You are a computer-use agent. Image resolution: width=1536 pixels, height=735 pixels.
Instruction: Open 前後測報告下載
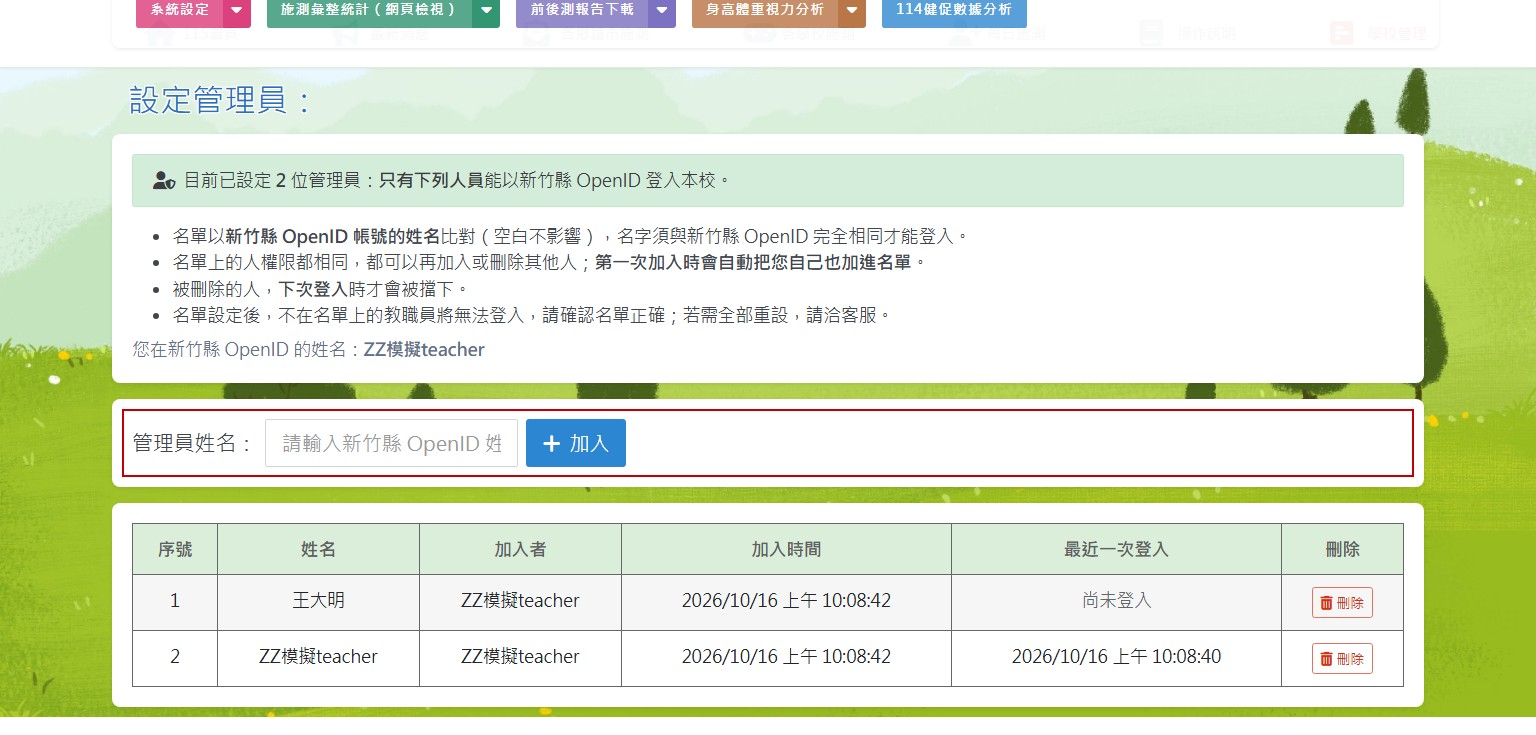582,11
